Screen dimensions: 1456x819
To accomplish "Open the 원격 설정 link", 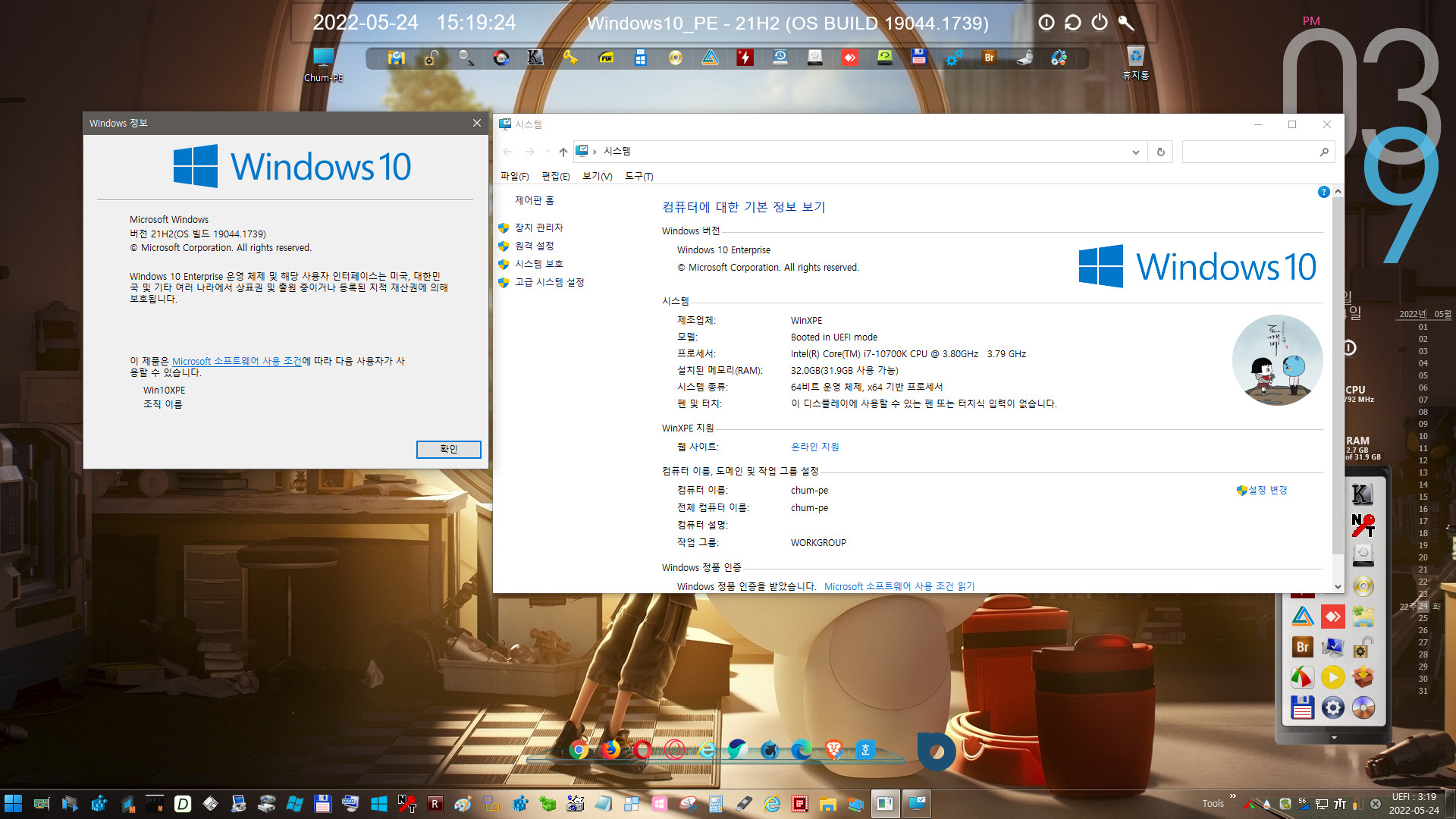I will [x=534, y=246].
